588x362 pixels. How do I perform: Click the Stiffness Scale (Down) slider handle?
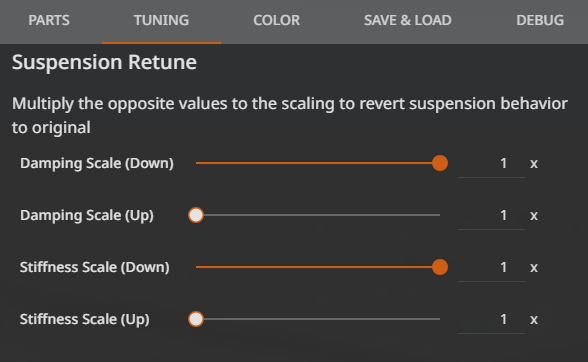(440, 267)
